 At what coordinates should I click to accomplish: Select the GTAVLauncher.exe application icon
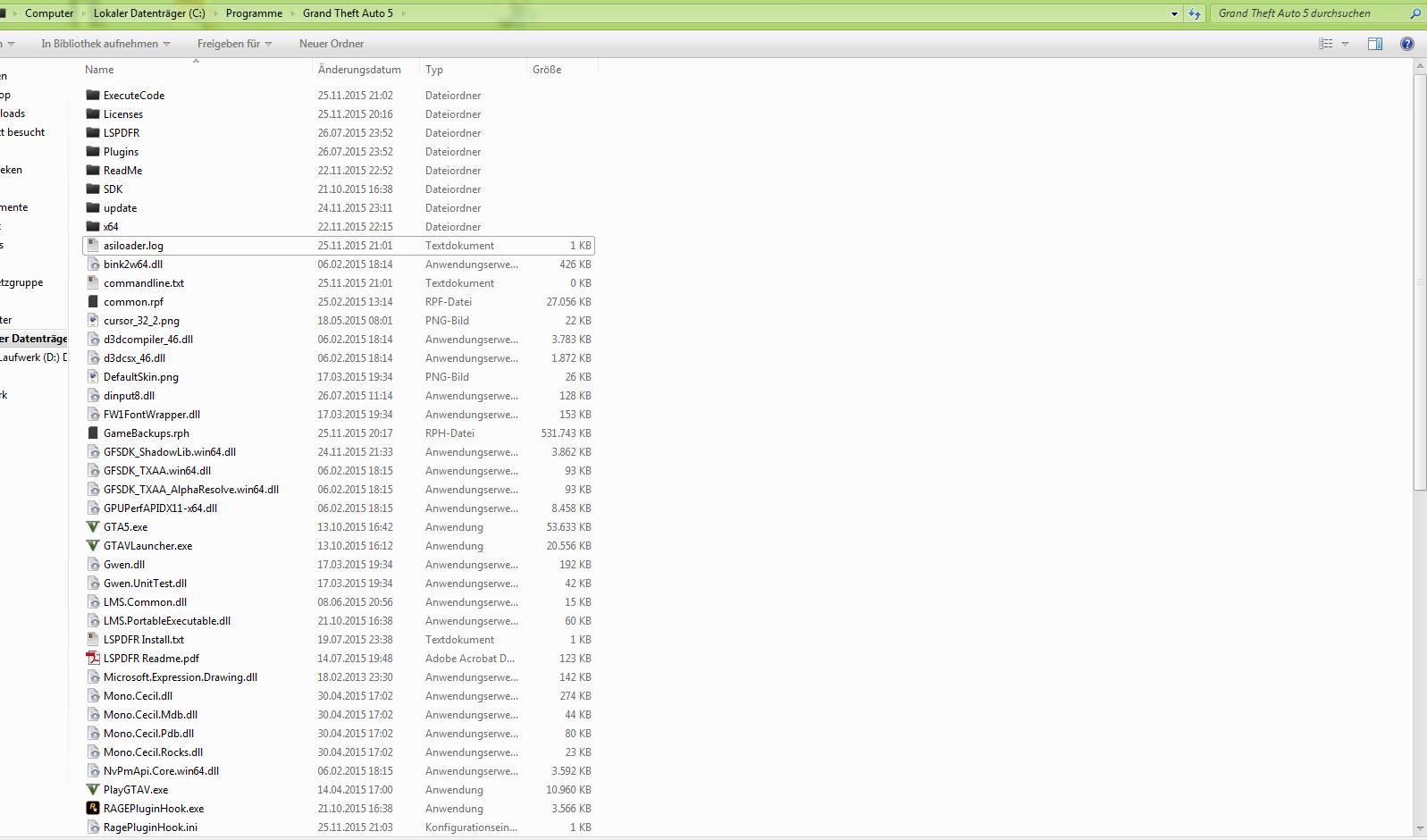click(93, 545)
